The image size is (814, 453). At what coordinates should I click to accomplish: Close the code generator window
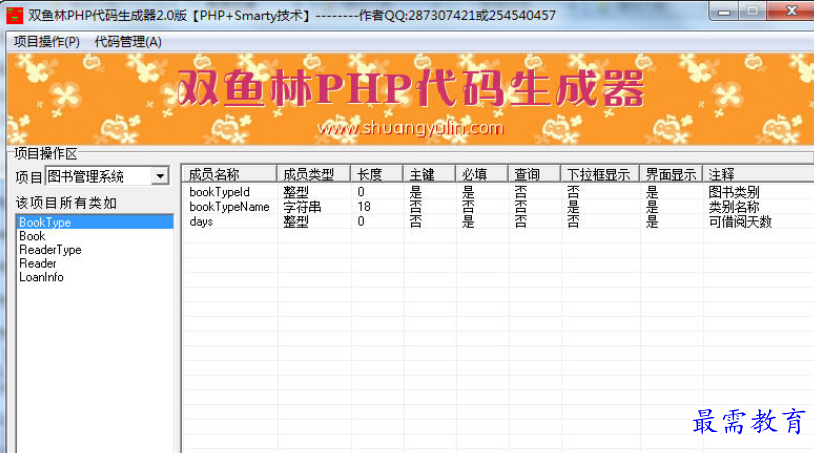point(791,11)
